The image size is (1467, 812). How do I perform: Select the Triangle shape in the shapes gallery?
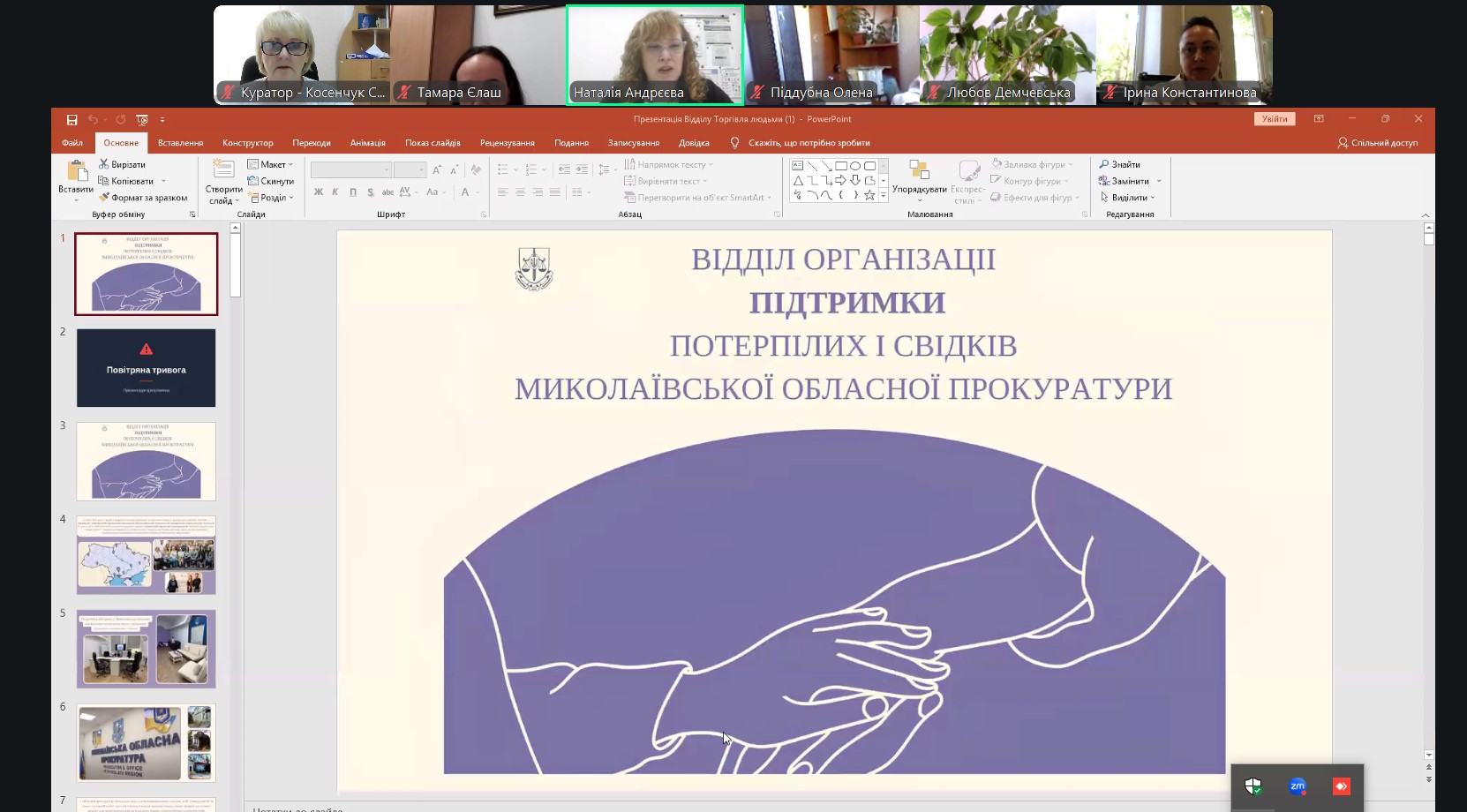point(797,180)
